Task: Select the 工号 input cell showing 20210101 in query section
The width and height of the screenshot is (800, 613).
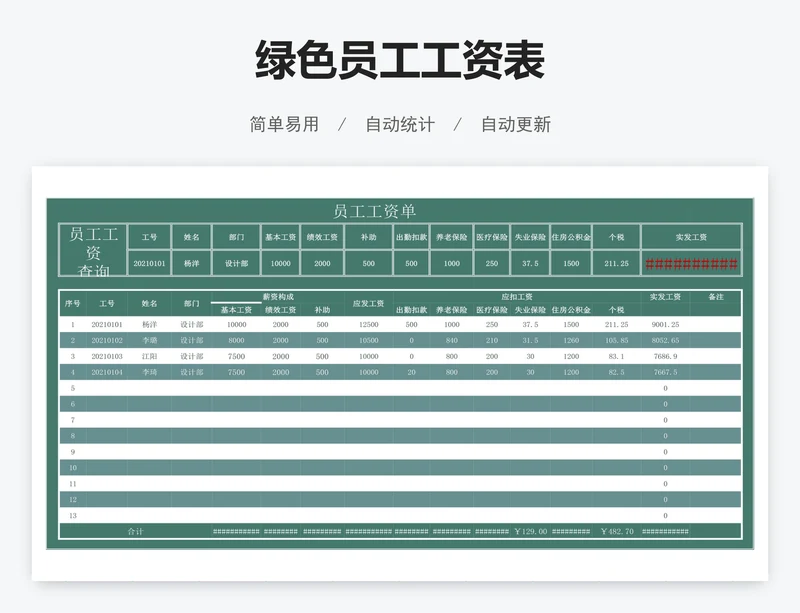Action: [149, 263]
